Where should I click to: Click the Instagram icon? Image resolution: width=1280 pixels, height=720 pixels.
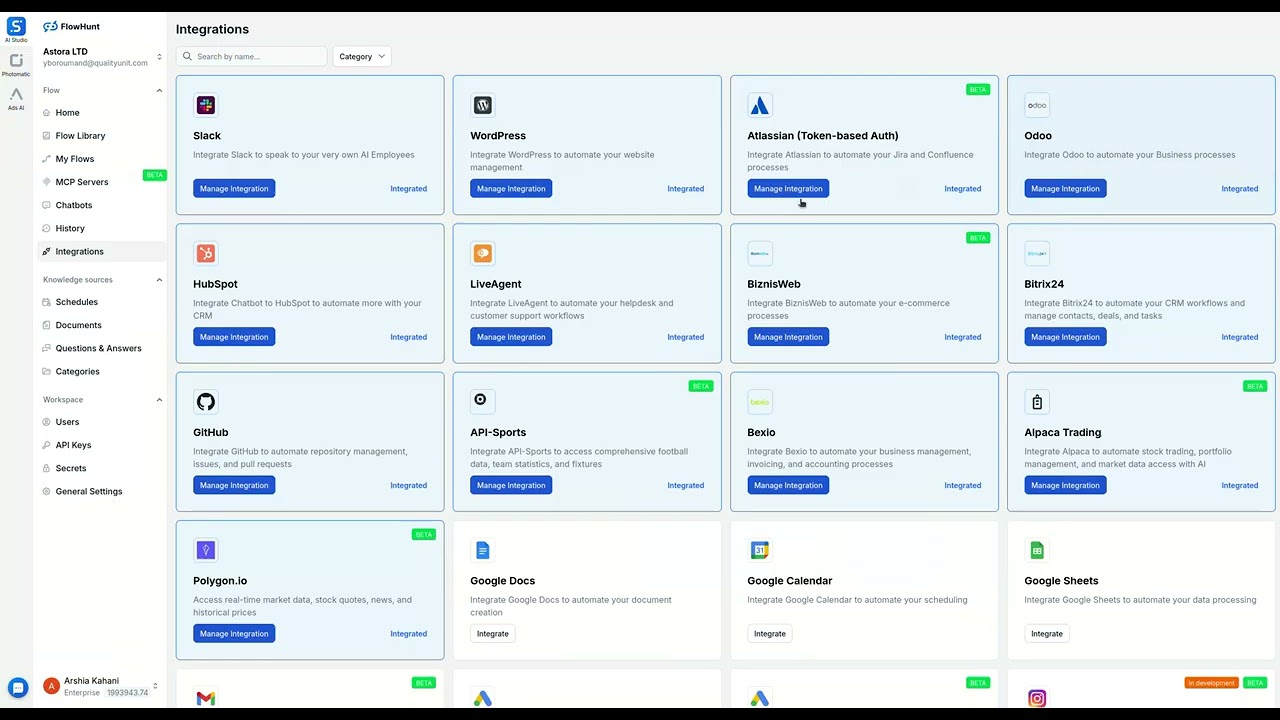point(1037,698)
